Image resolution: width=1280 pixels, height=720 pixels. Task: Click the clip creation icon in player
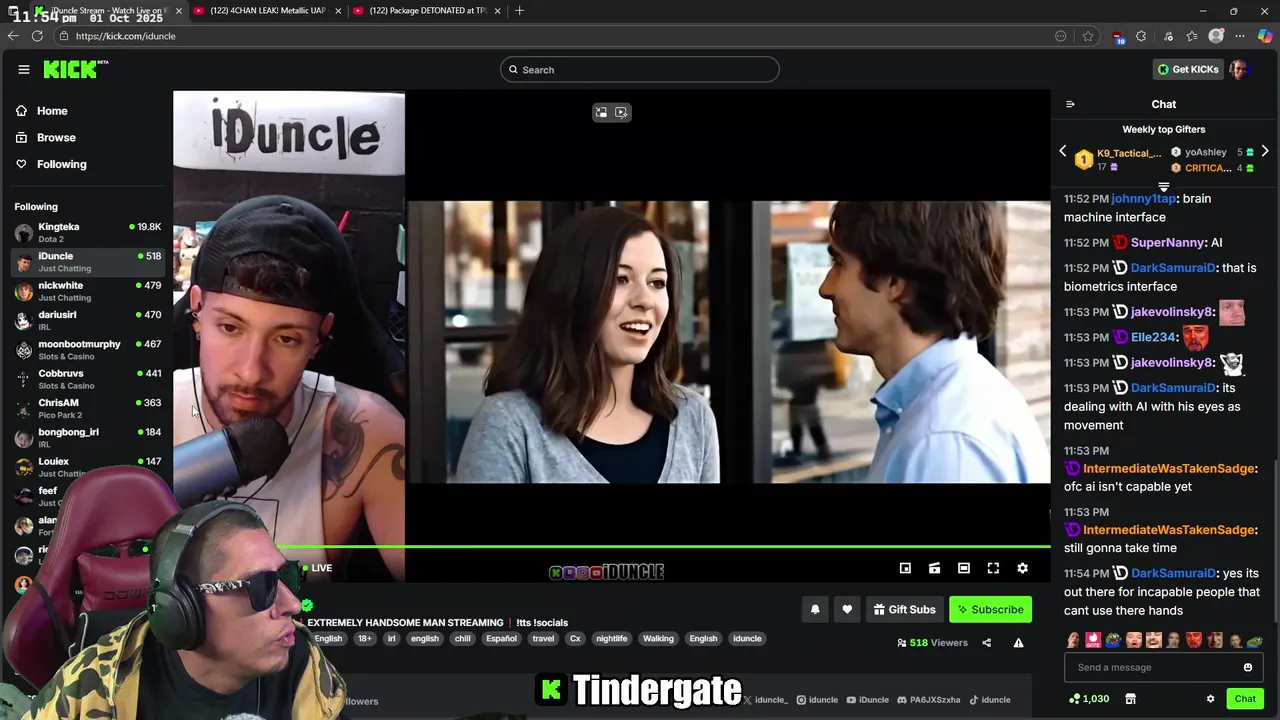[x=934, y=568]
